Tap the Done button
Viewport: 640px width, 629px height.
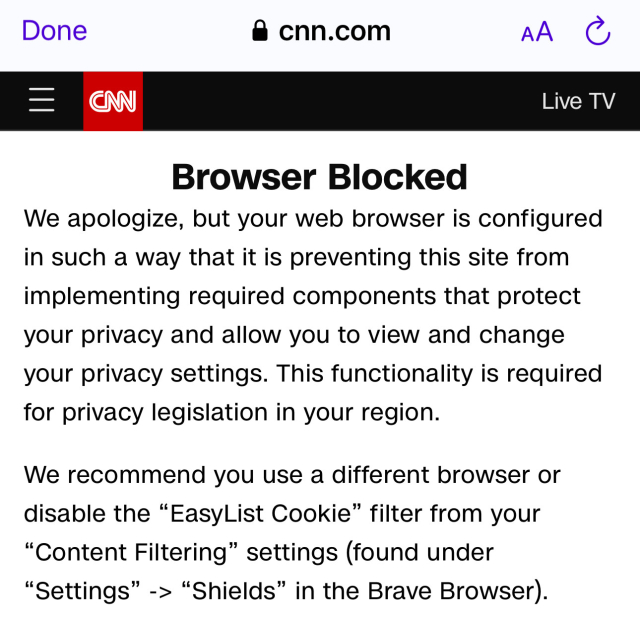click(54, 31)
